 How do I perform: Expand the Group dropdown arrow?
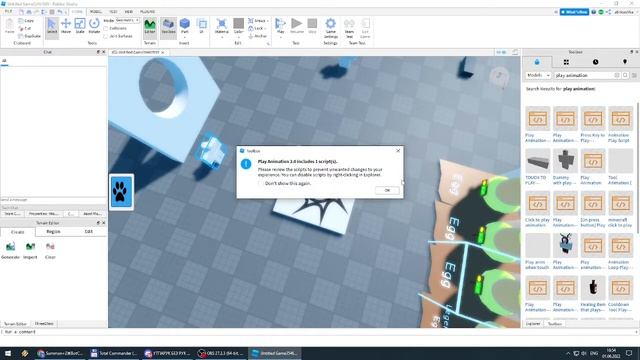pos(267,20)
